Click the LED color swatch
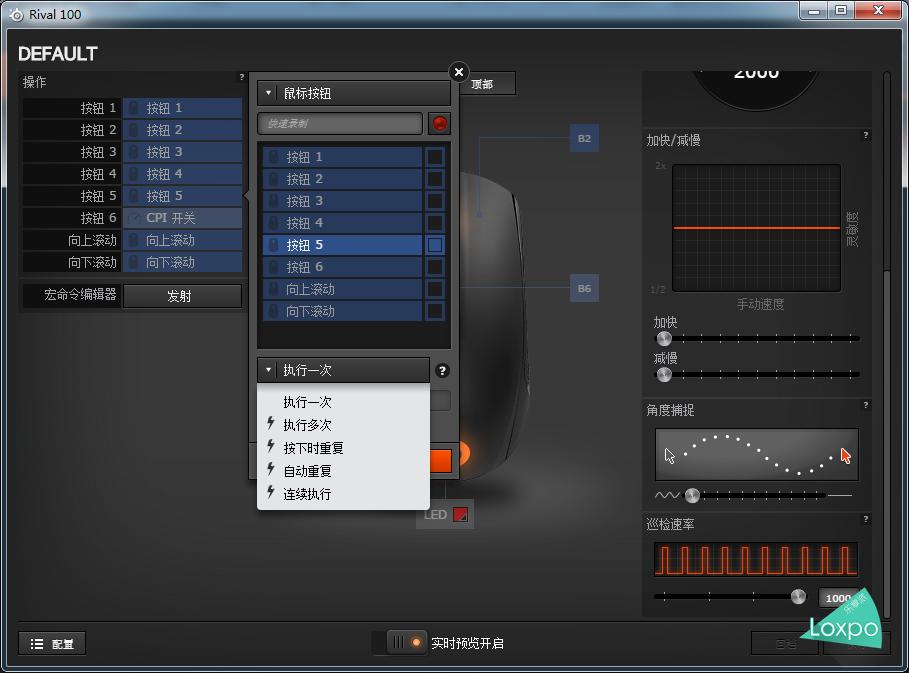Viewport: 909px width, 673px height. tap(460, 515)
